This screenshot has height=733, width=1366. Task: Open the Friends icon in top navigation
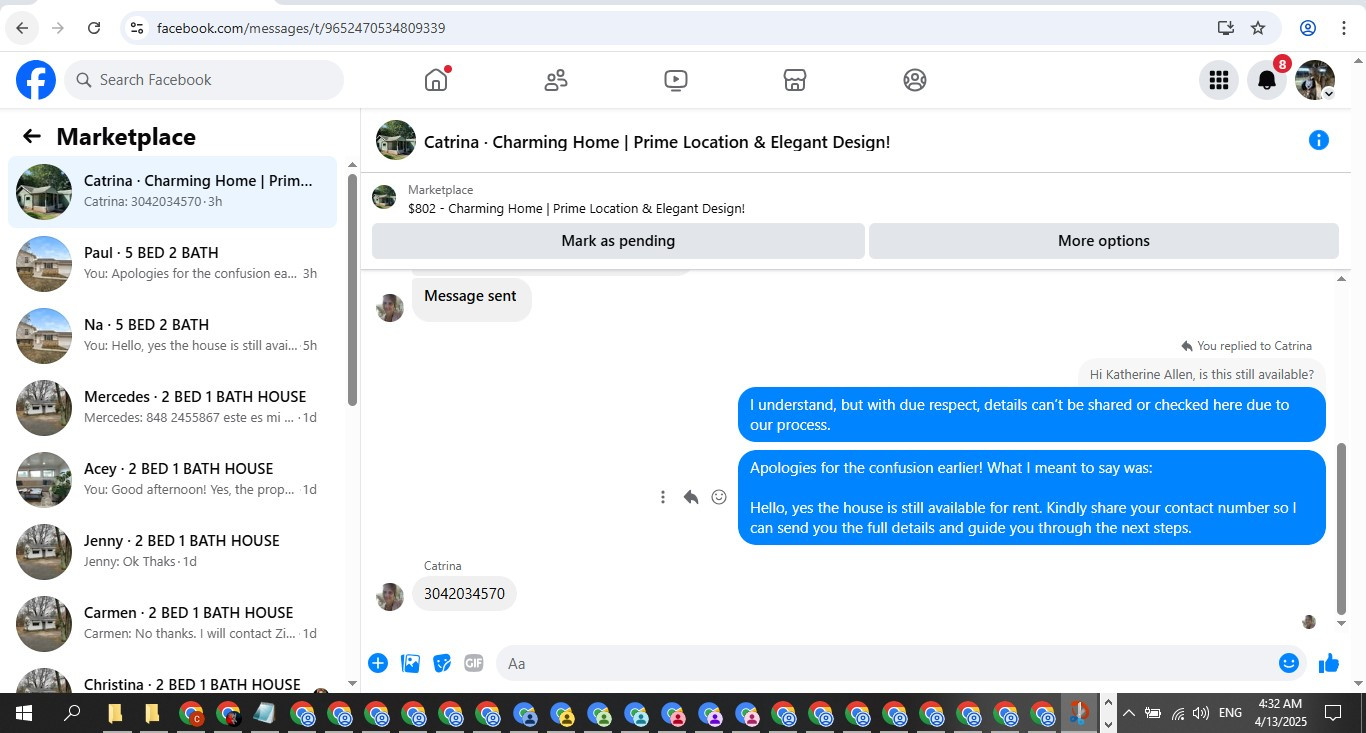556,80
